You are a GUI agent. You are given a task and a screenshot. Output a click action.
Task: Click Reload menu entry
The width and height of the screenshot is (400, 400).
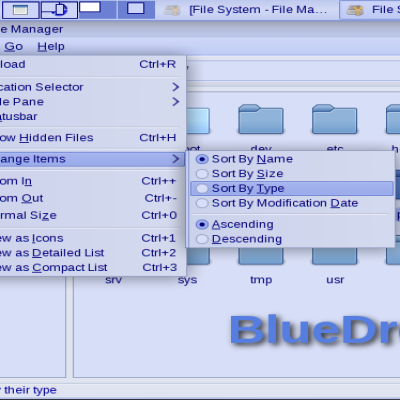coord(91,64)
